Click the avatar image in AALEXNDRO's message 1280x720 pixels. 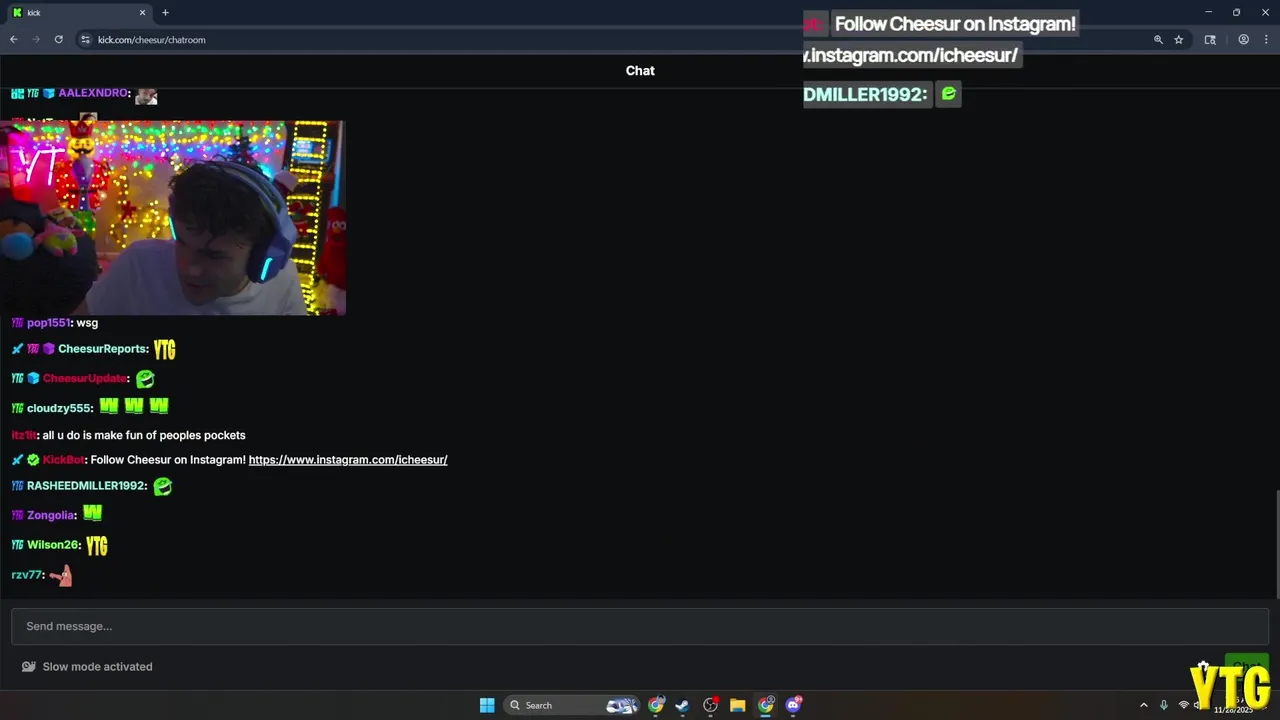coord(146,96)
